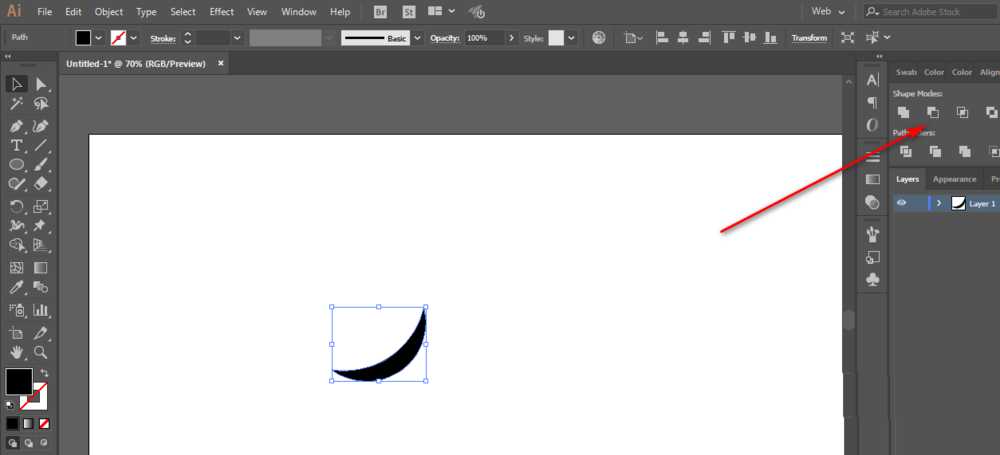This screenshot has height=455, width=1000.
Task: Click the Intersect shape mode icon
Action: coord(962,113)
